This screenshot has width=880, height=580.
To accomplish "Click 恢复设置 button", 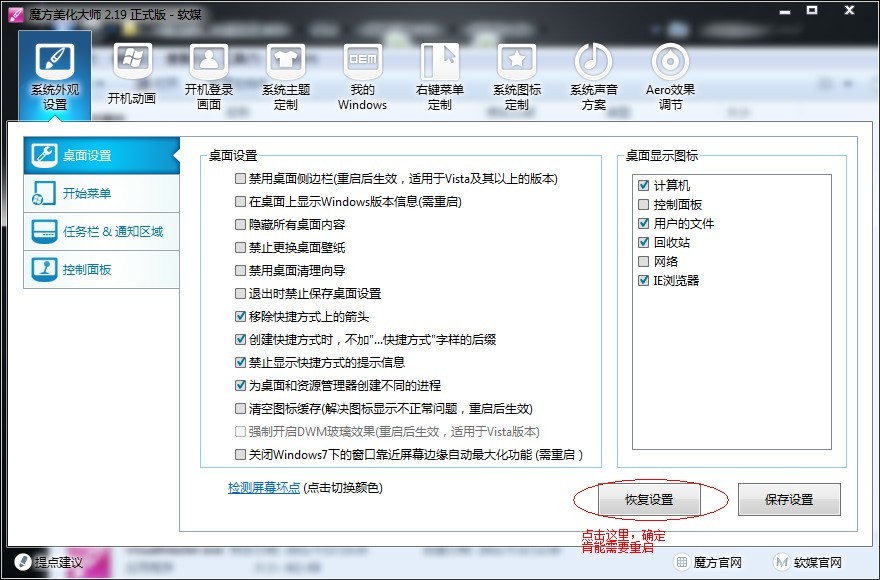I will tap(649, 500).
